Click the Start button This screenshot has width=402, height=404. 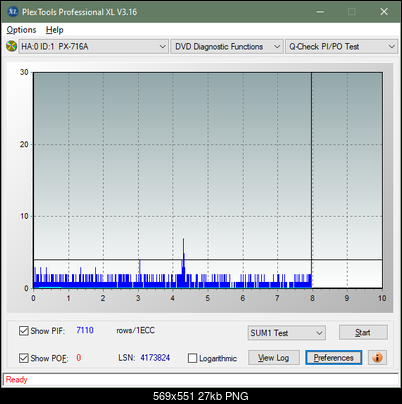coord(363,332)
